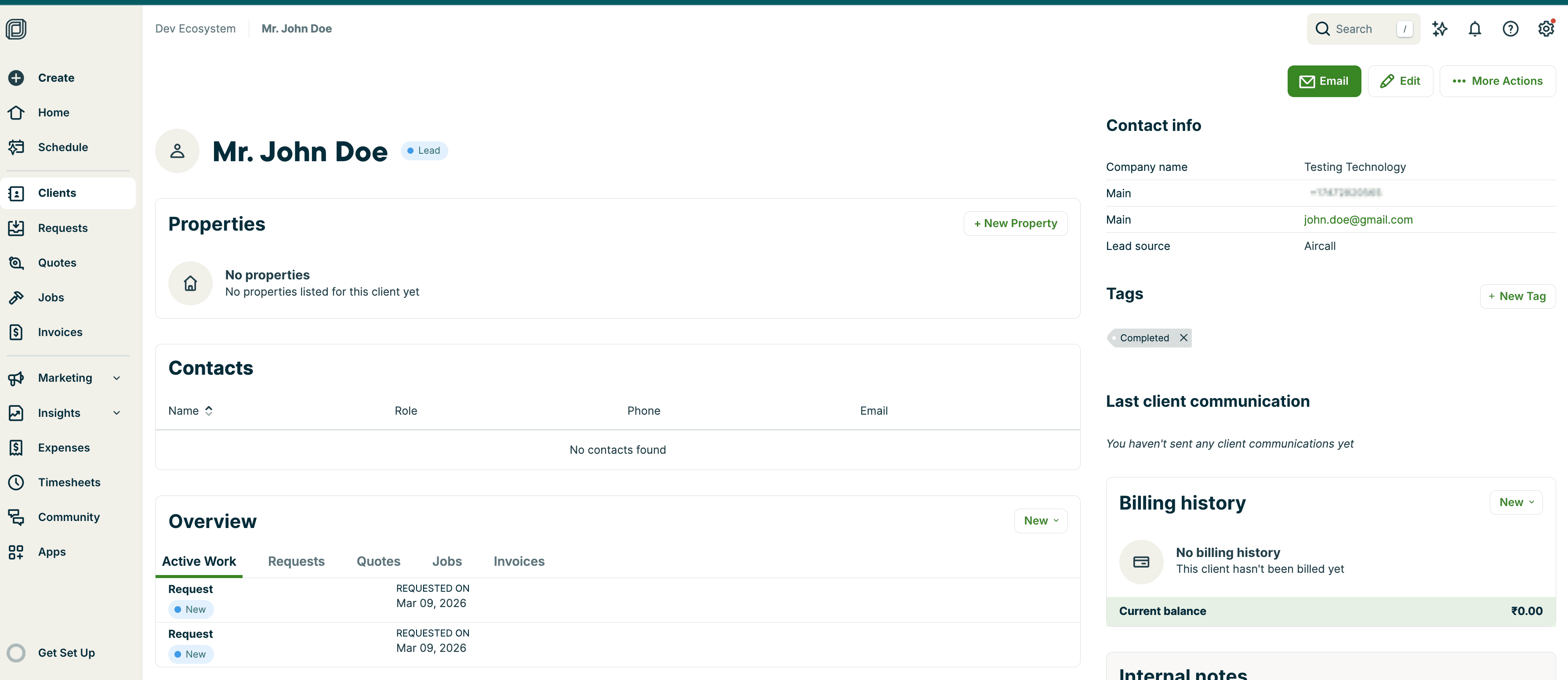This screenshot has width=1568, height=680.
Task: Click the help question mark icon
Action: (x=1510, y=29)
